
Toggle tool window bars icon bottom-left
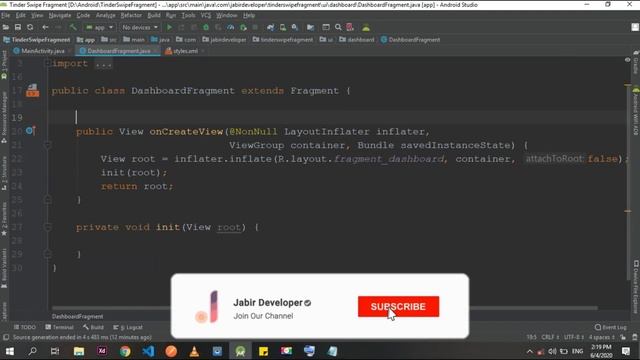6,338
